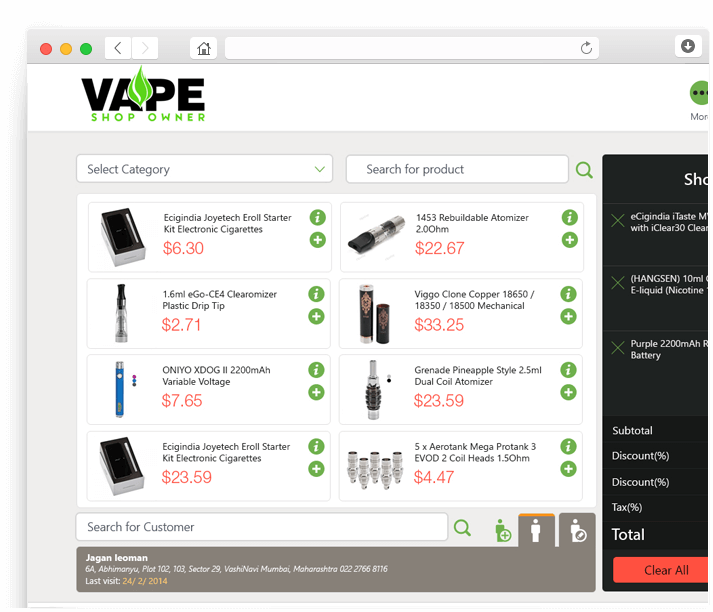View info for Grenade Pineapple Style Atomizer

coord(568,370)
